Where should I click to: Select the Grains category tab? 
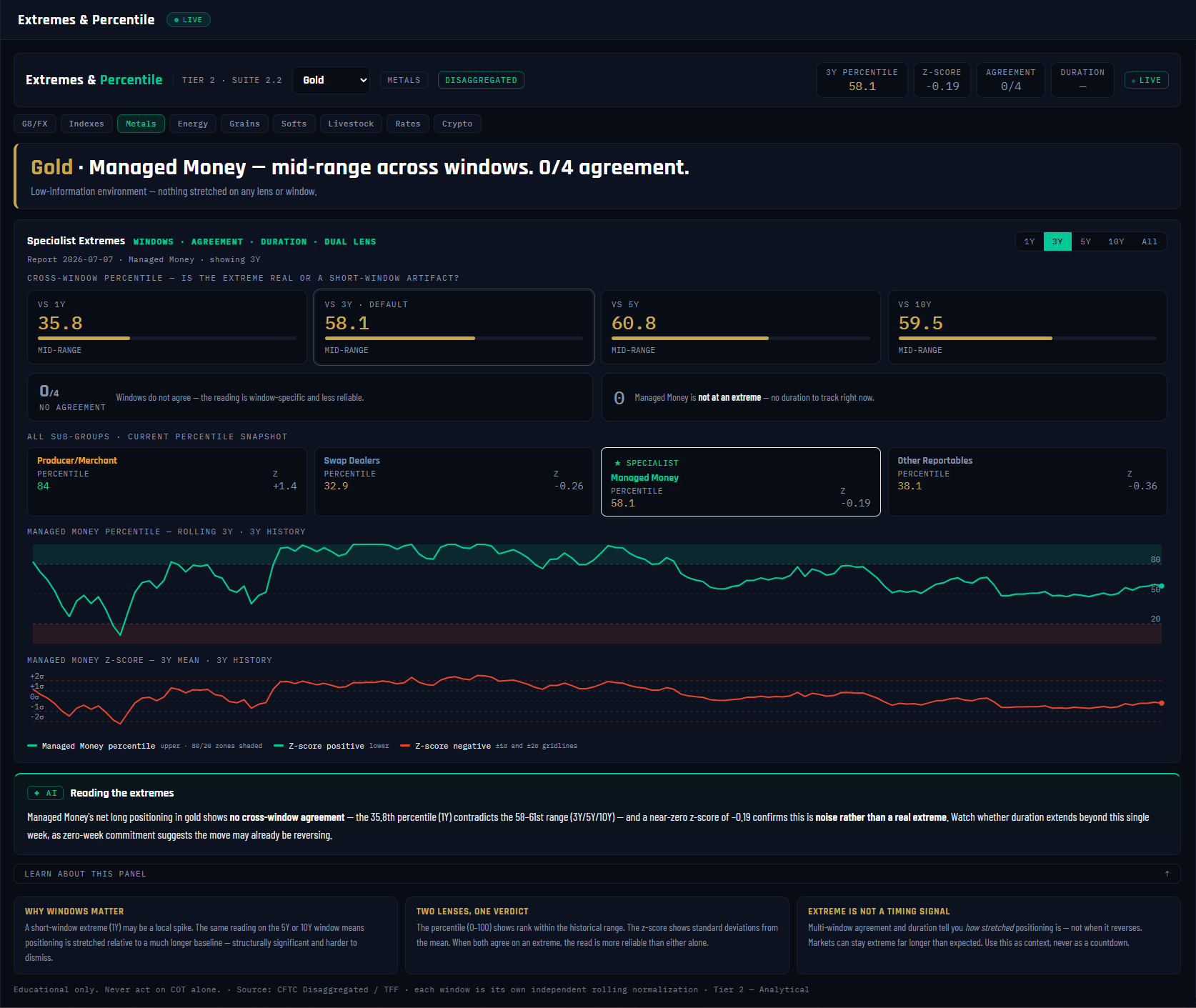pyautogui.click(x=244, y=124)
